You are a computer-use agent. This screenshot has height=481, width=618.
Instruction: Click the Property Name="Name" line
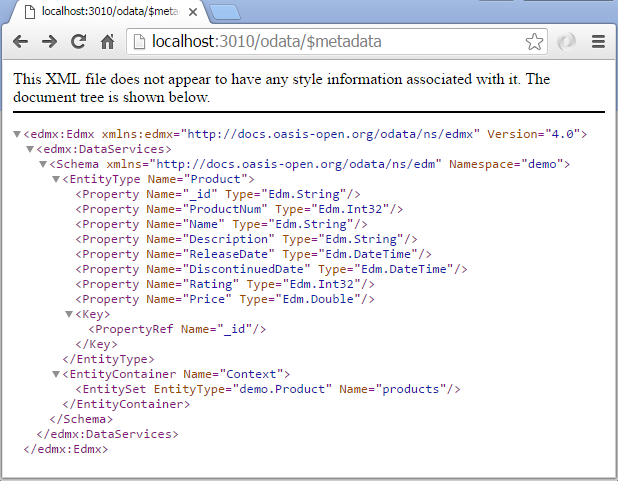pos(222,224)
